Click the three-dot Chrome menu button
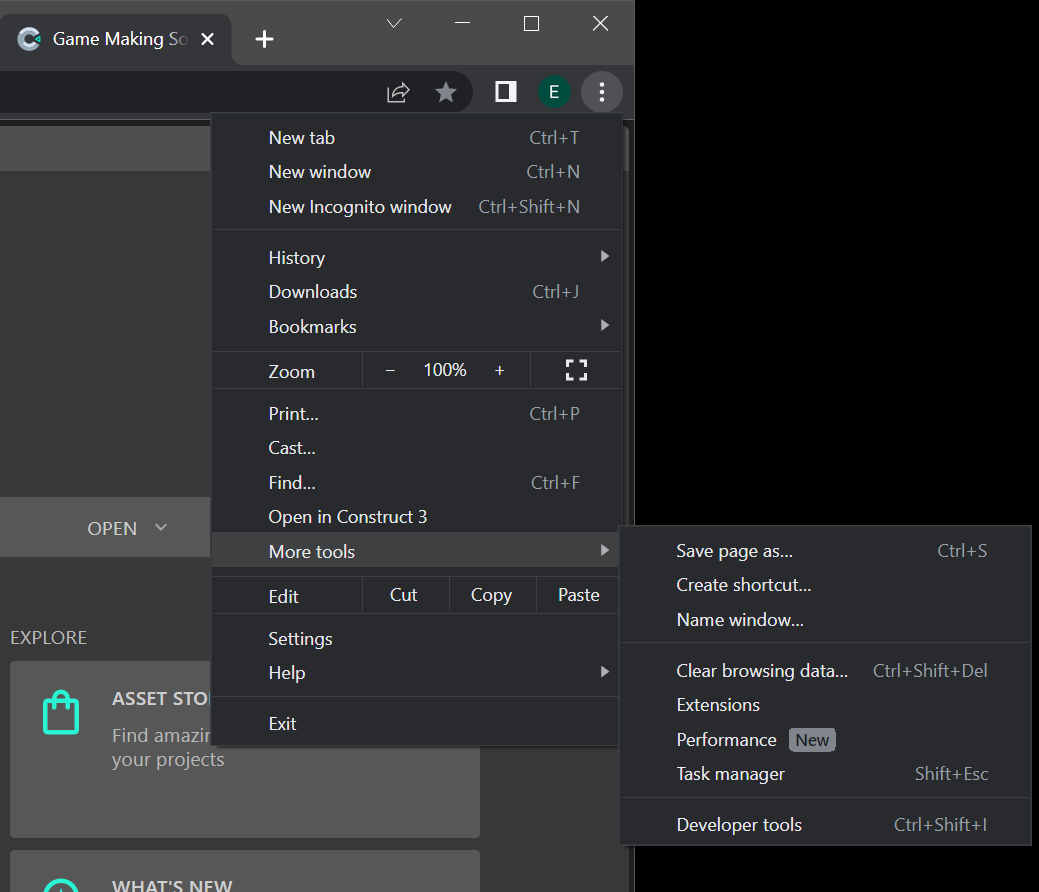1039x892 pixels. tap(602, 91)
